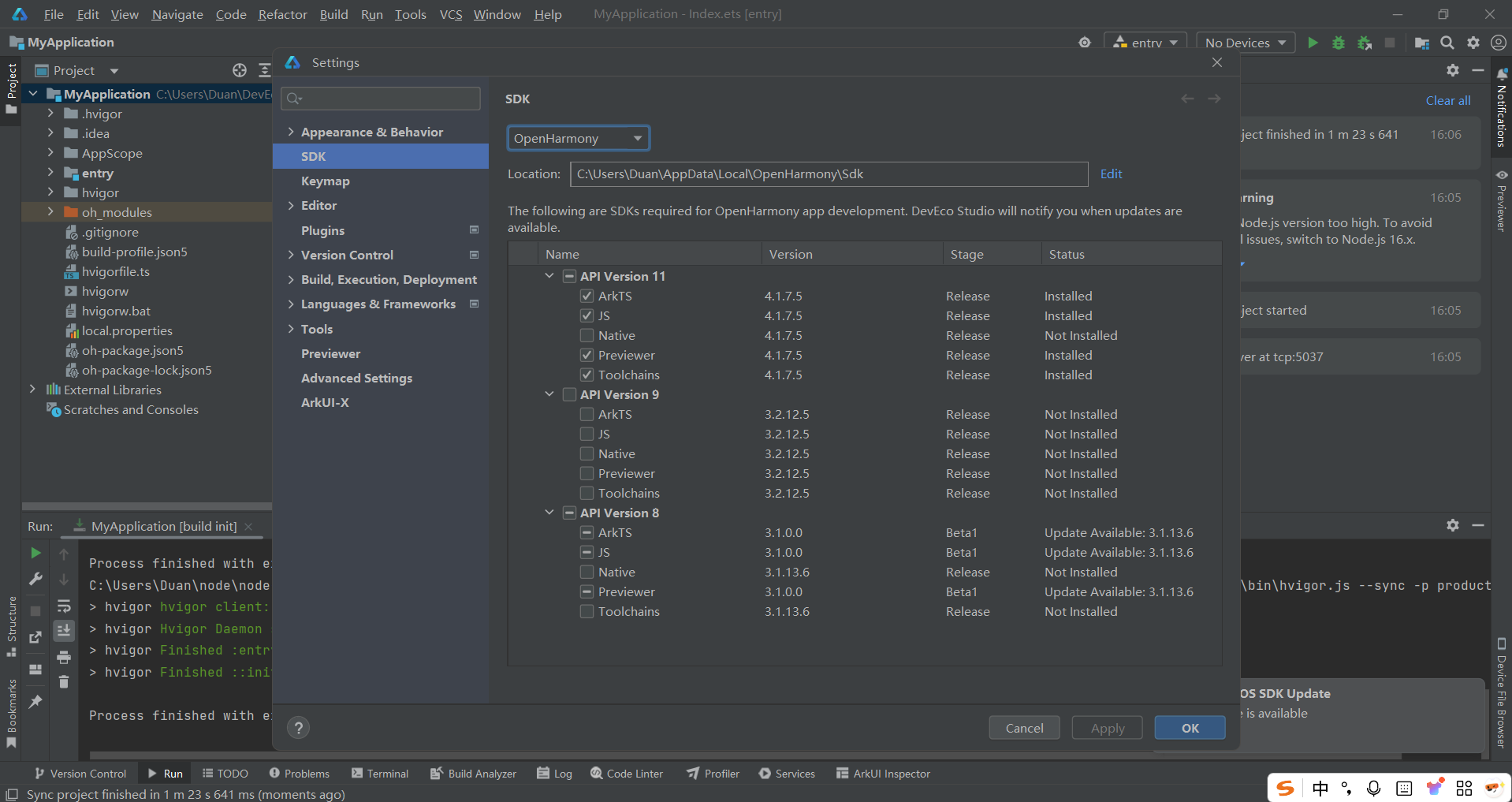Click the Edit link beside Location
The width and height of the screenshot is (1512, 802).
(1111, 173)
